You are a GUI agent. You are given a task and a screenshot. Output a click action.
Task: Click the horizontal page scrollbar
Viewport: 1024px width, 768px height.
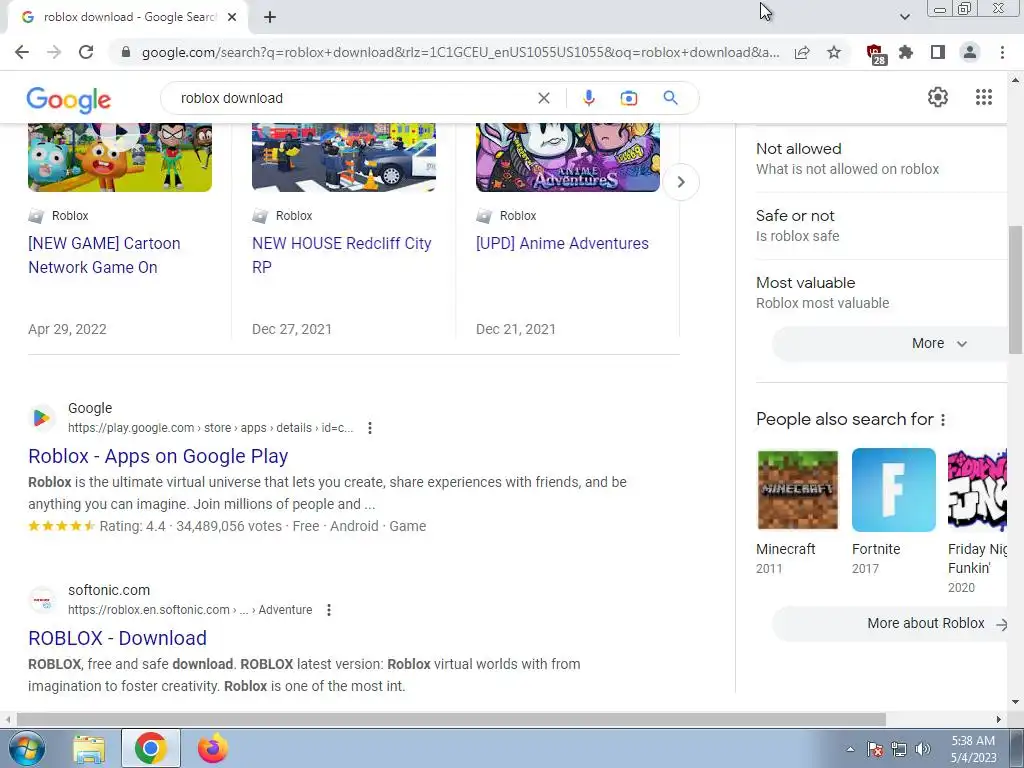(x=451, y=719)
